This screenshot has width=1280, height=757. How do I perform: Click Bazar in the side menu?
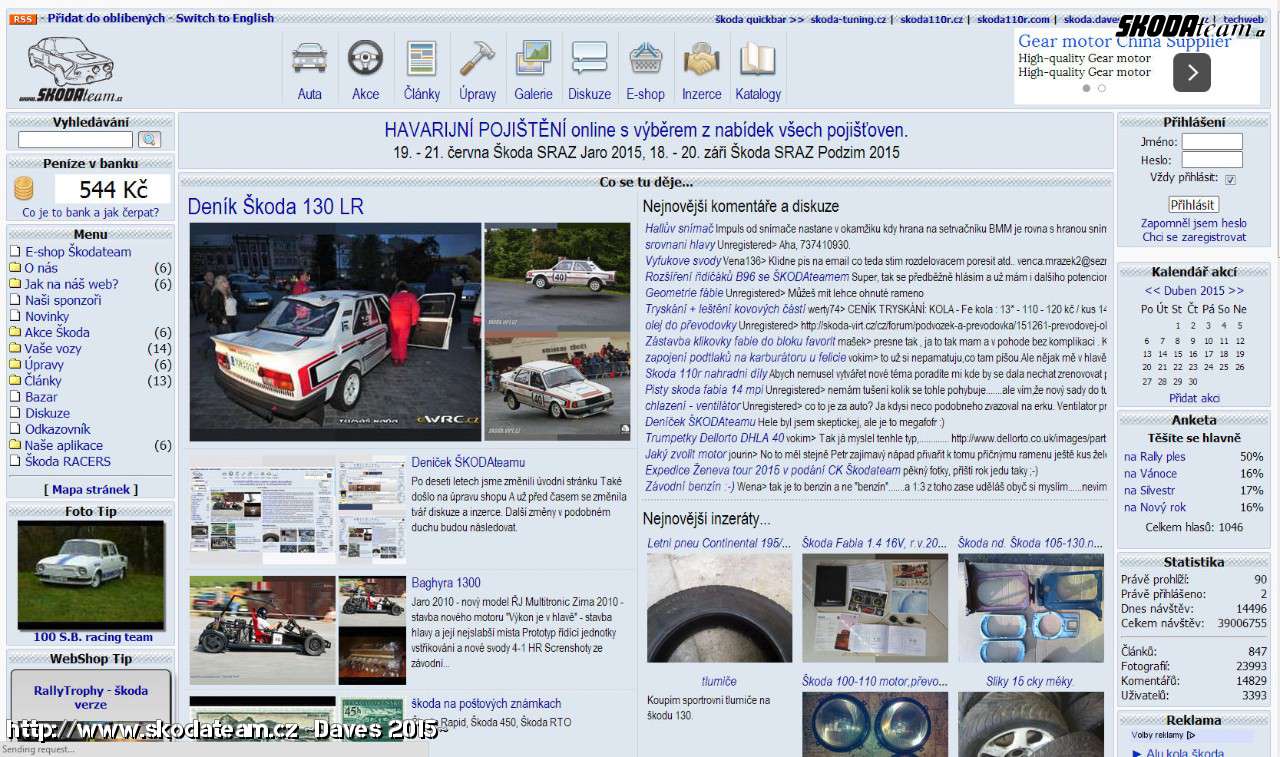pos(41,397)
